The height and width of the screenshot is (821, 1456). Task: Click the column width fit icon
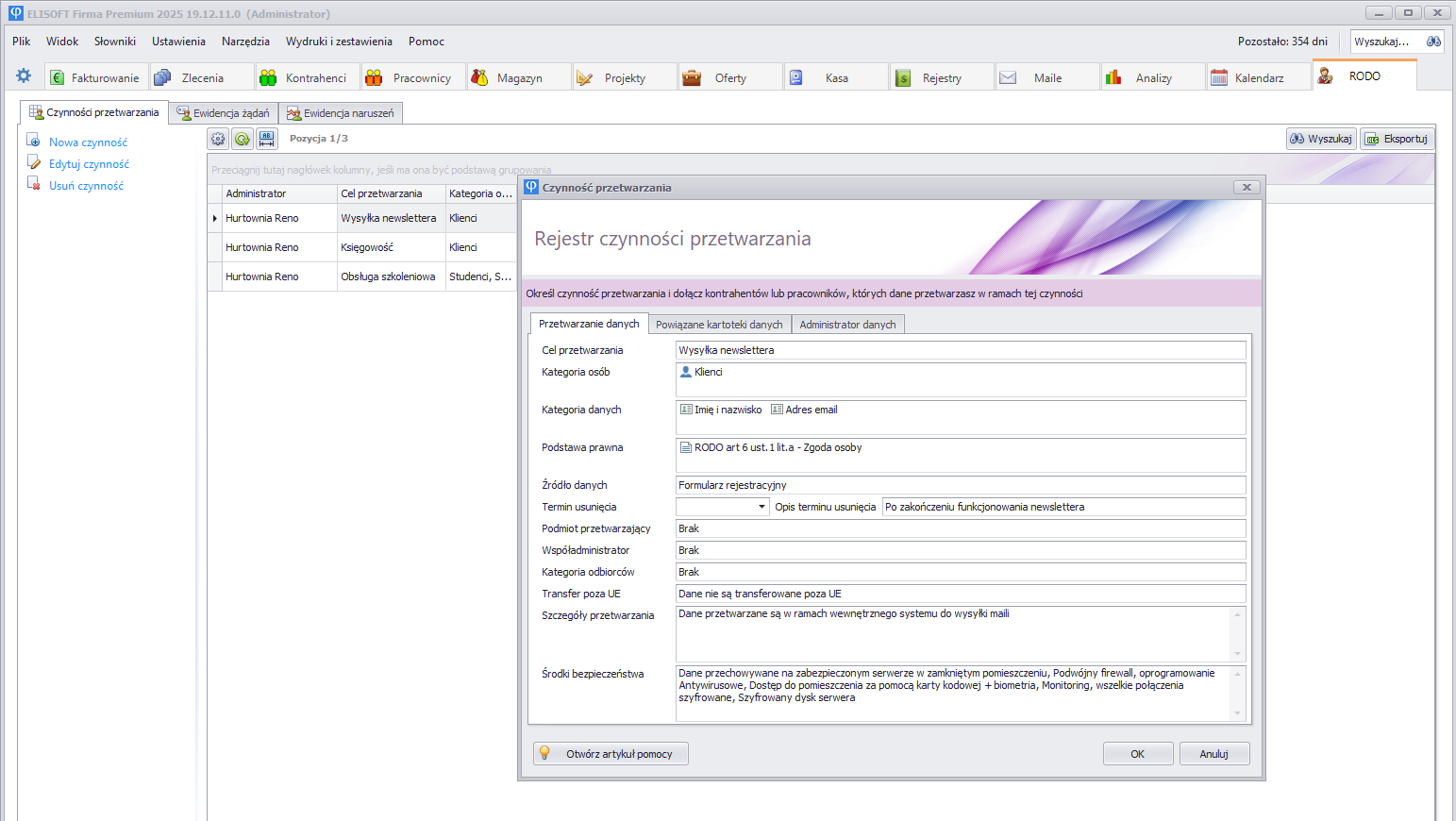coord(267,139)
